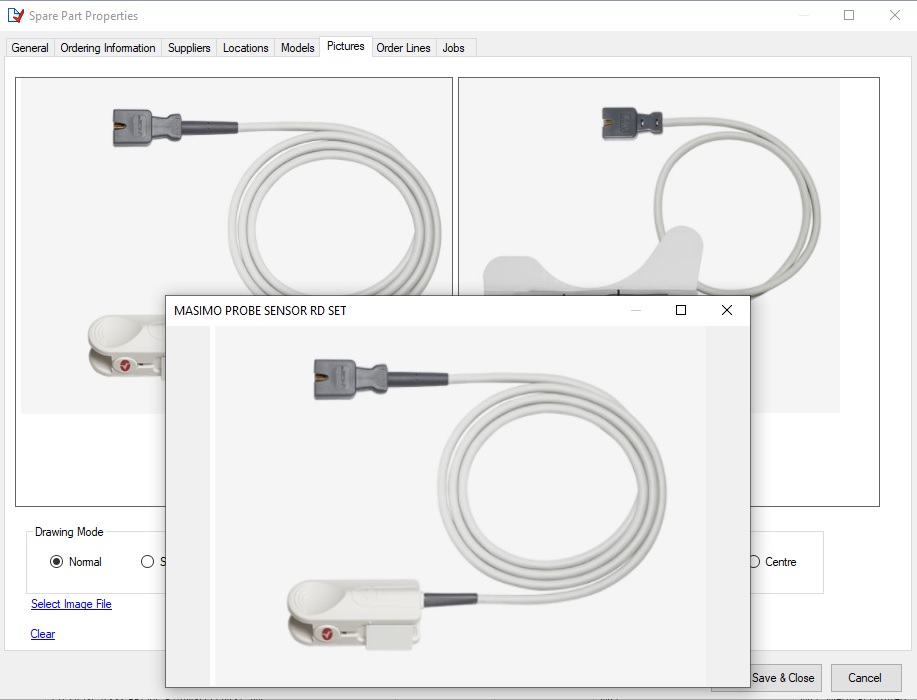Open the Ordering Information tab
917x700 pixels.
tap(108, 48)
